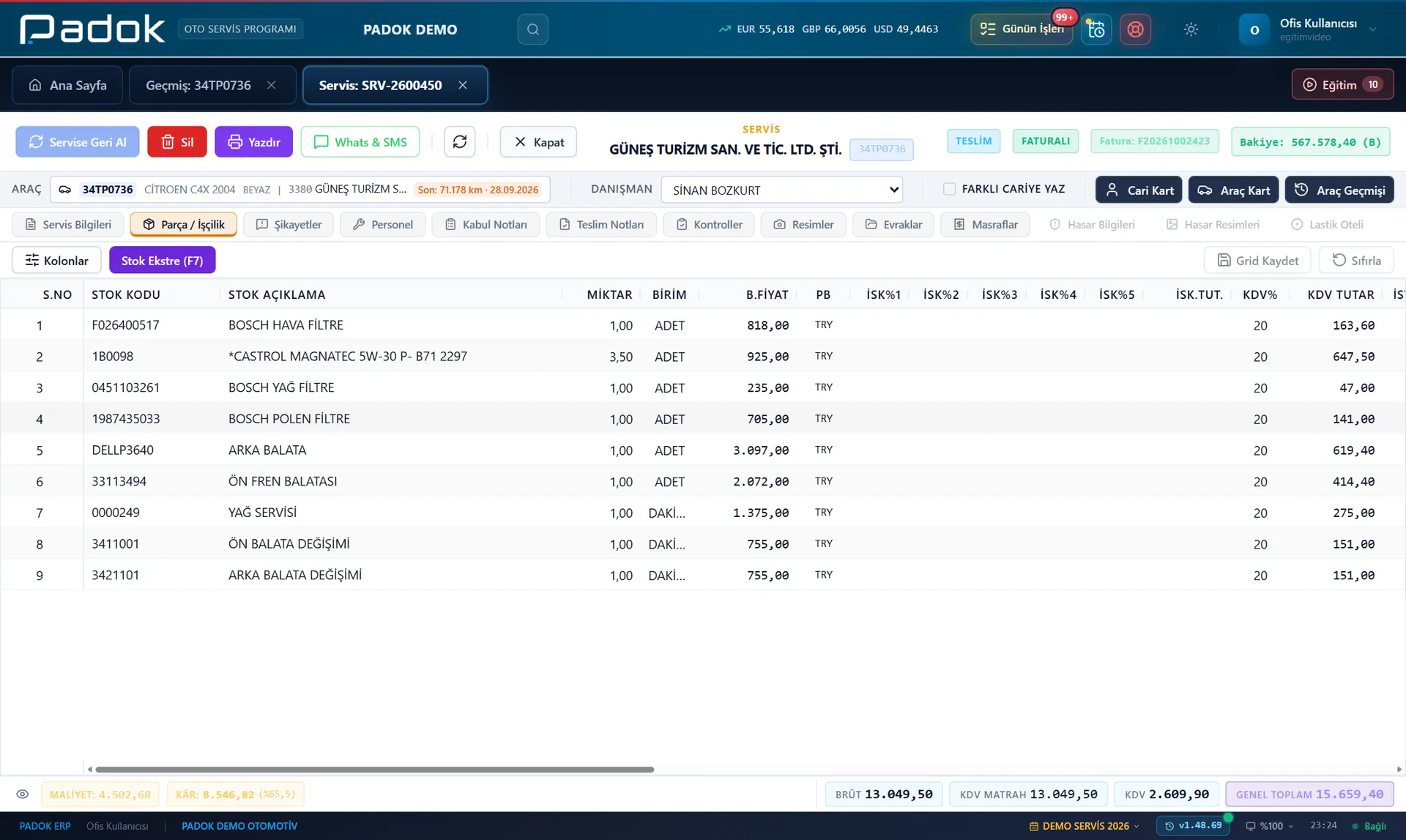Open Kabul Notları tab
The height and width of the screenshot is (840, 1406).
[x=486, y=224]
